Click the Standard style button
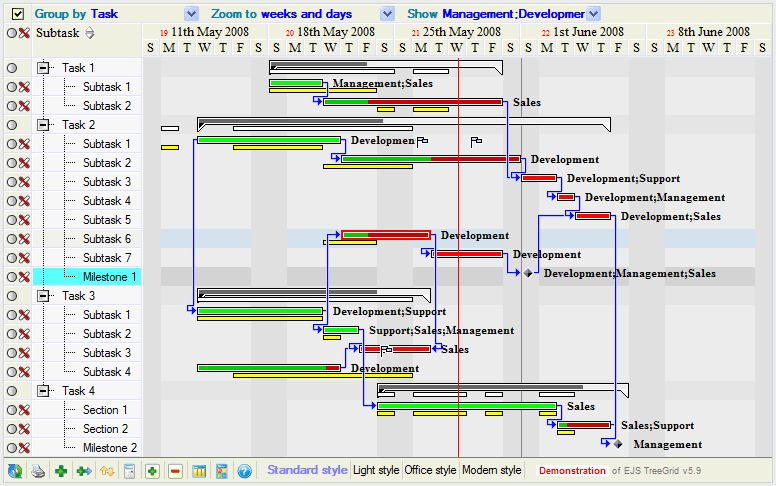Screen dimensions: 776x486 point(307,470)
